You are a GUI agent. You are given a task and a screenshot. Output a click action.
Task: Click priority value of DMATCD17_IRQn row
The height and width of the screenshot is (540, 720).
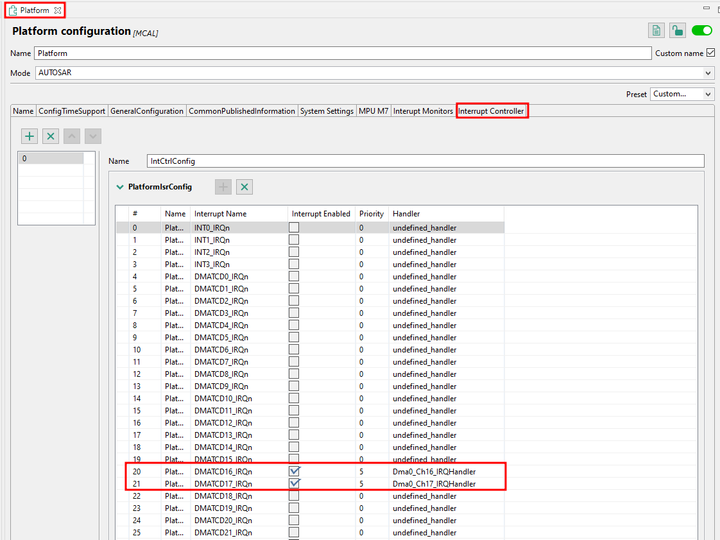tap(361, 484)
